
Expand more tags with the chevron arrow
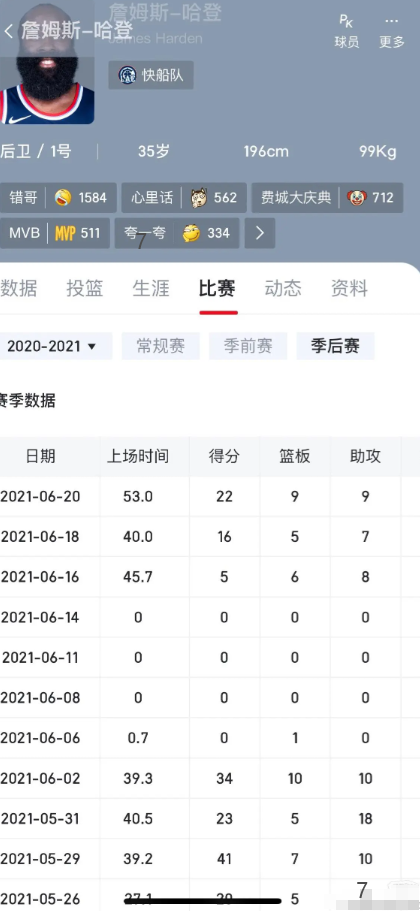click(260, 234)
